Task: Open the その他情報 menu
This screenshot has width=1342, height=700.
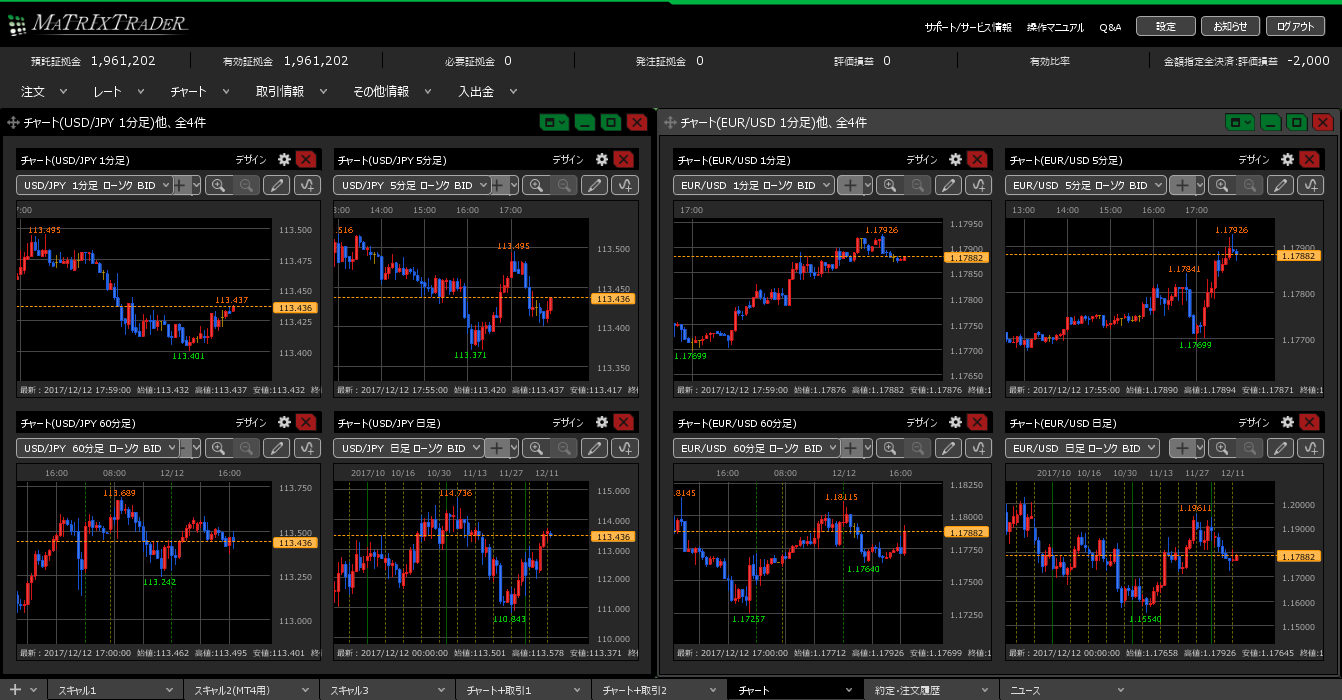Action: pos(391,91)
